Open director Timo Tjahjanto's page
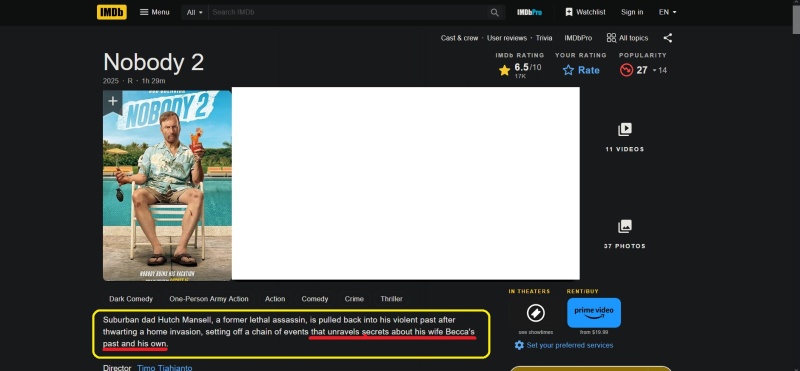The width and height of the screenshot is (800, 371). [x=165, y=367]
